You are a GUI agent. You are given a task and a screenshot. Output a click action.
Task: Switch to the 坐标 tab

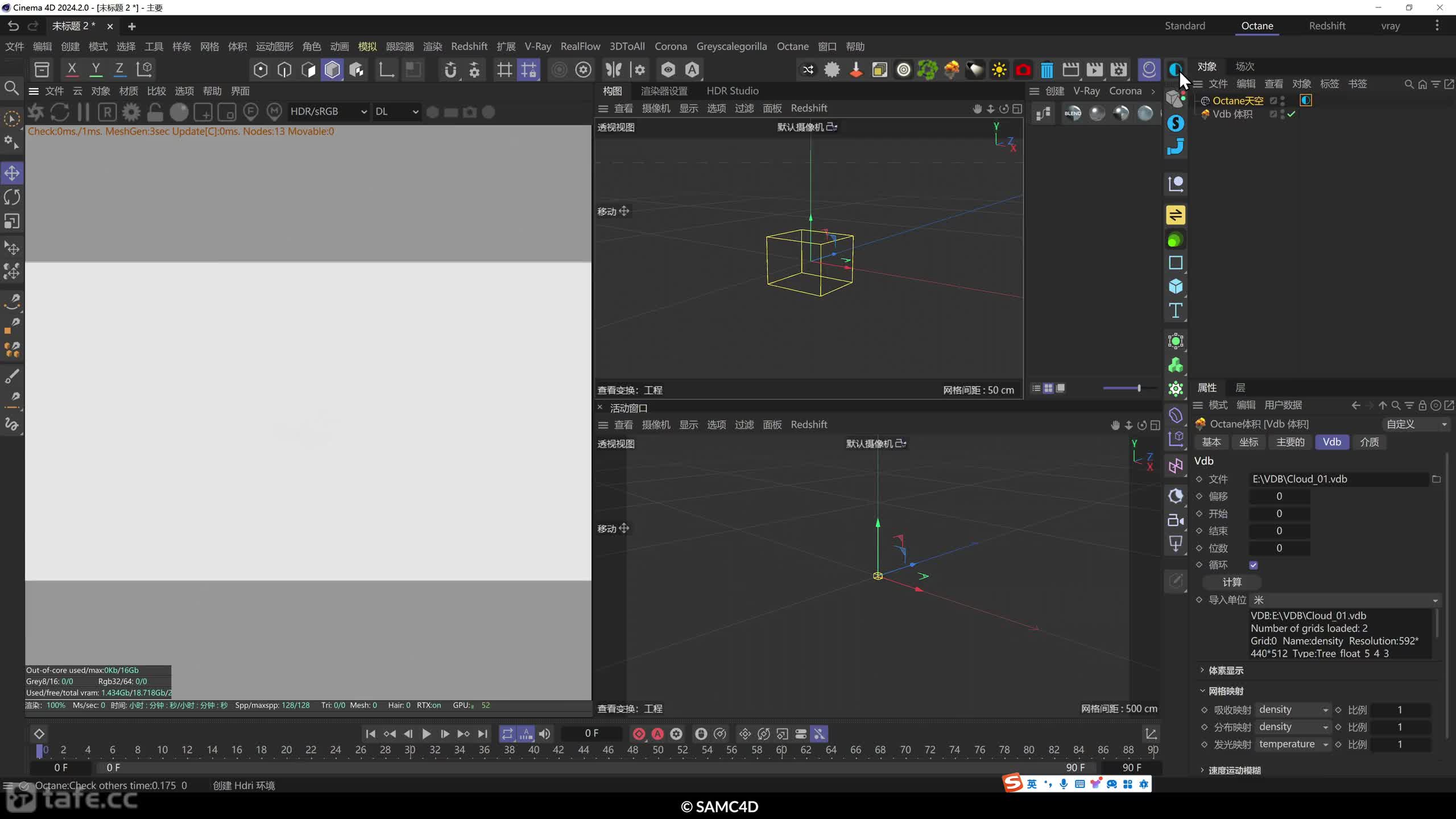click(x=1248, y=442)
